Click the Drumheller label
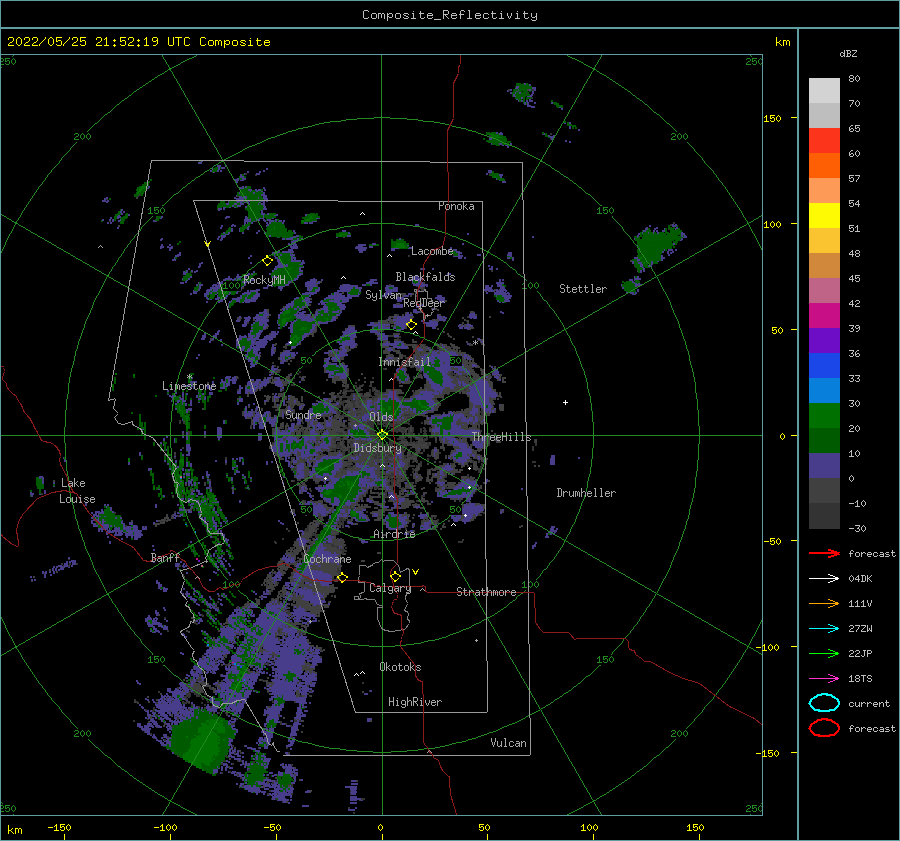The height and width of the screenshot is (841, 900). tap(586, 493)
